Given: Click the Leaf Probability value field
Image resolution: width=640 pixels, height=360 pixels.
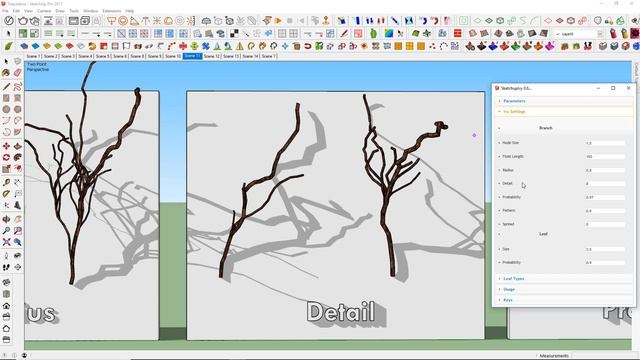Looking at the screenshot, I should [x=605, y=262].
